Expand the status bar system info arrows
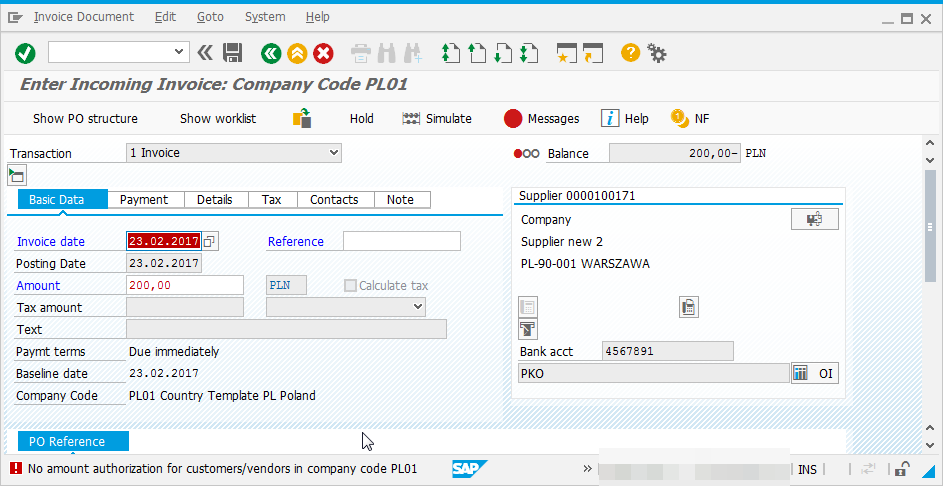The height and width of the screenshot is (486, 943). [588, 469]
